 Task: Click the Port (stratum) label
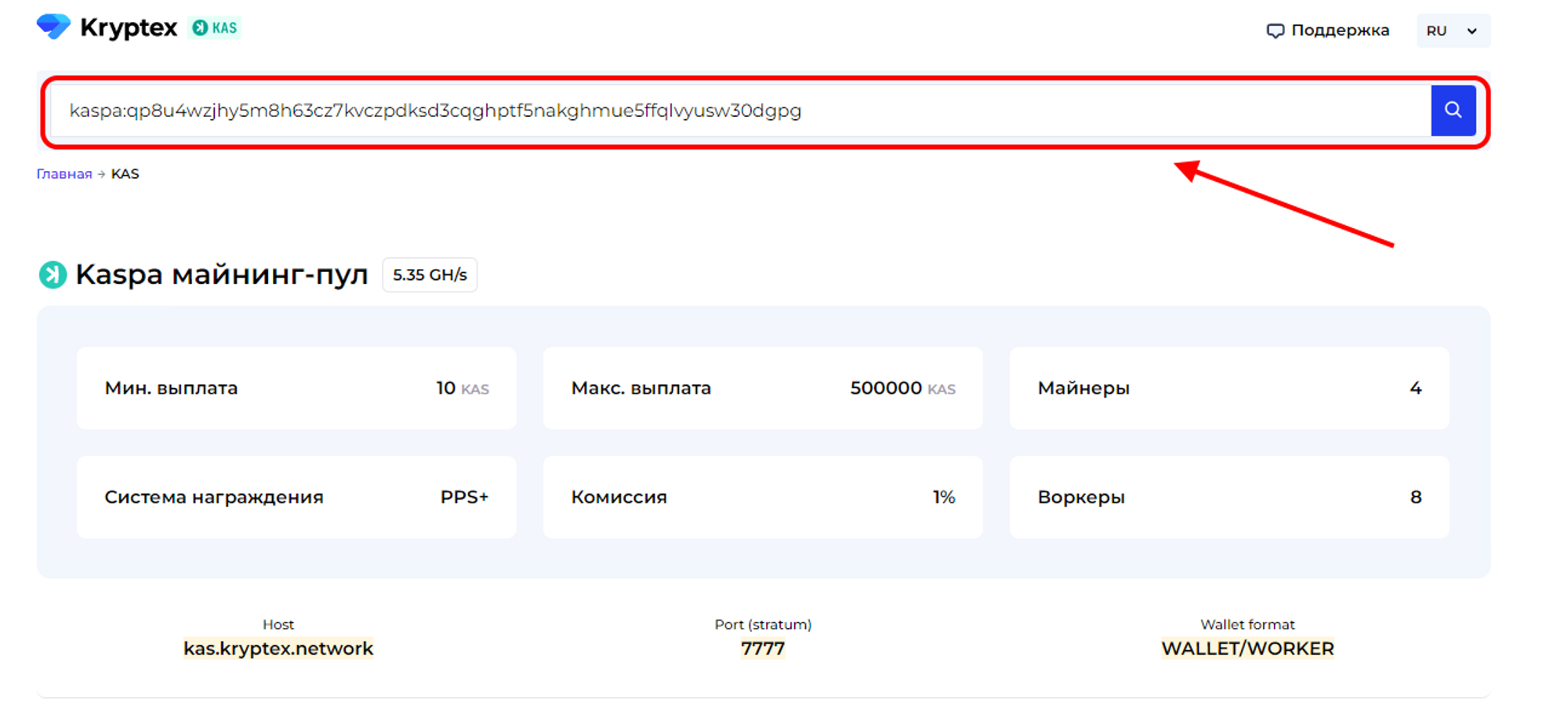[x=763, y=625]
